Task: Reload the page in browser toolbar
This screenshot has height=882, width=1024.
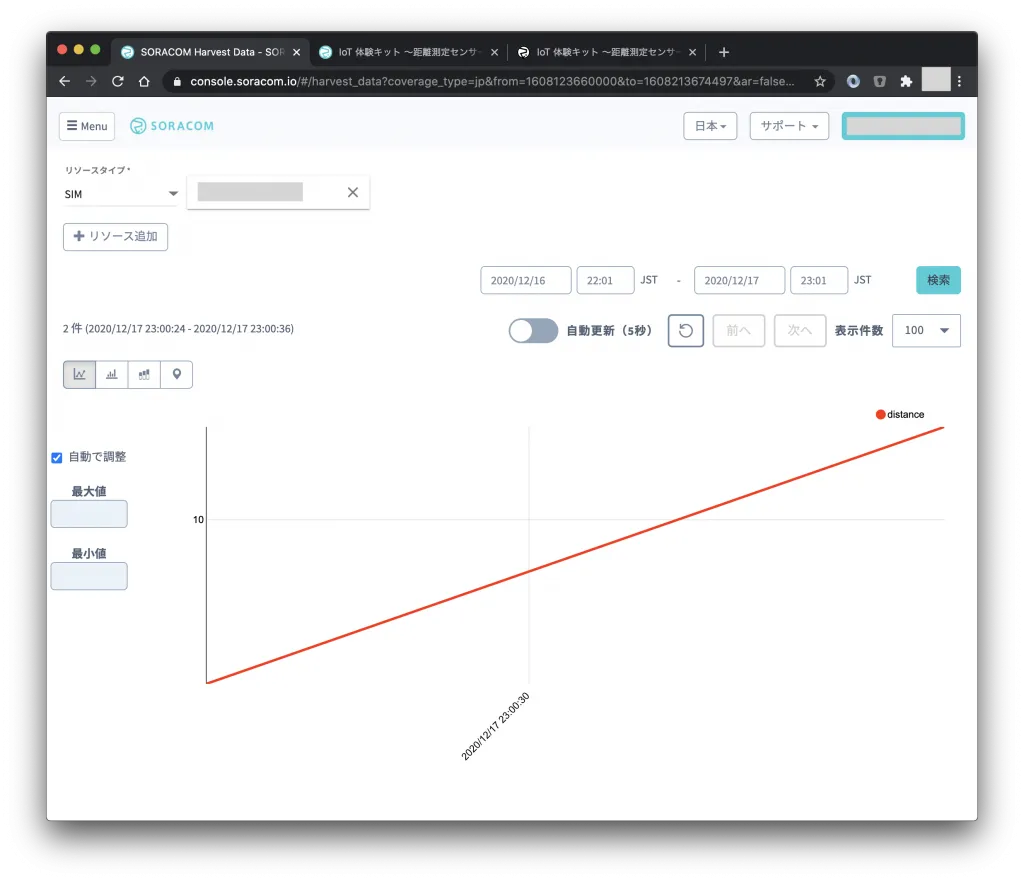Action: tap(118, 81)
